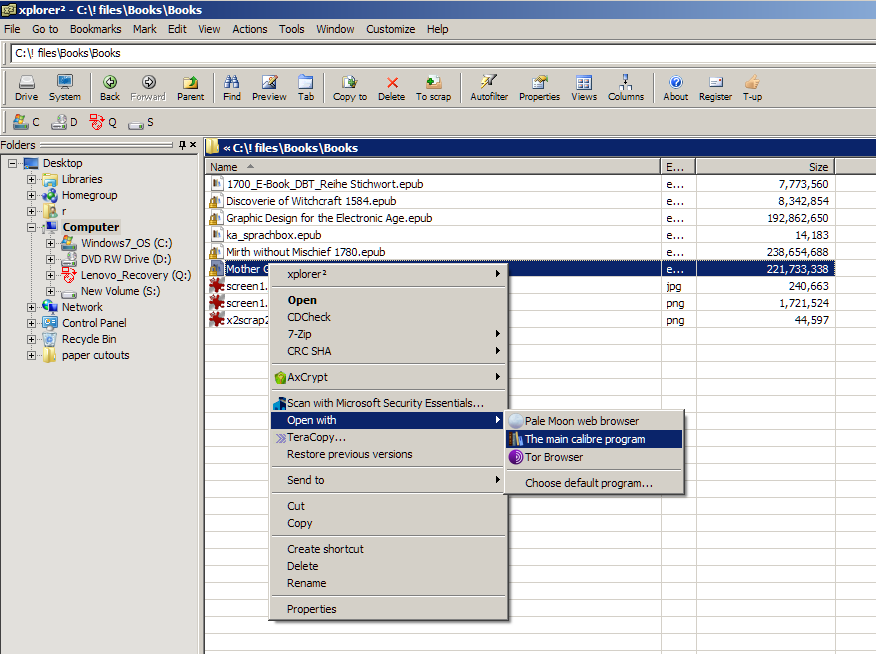The width and height of the screenshot is (876, 654).
Task: Choose The main calibre program
Action: pos(585,439)
